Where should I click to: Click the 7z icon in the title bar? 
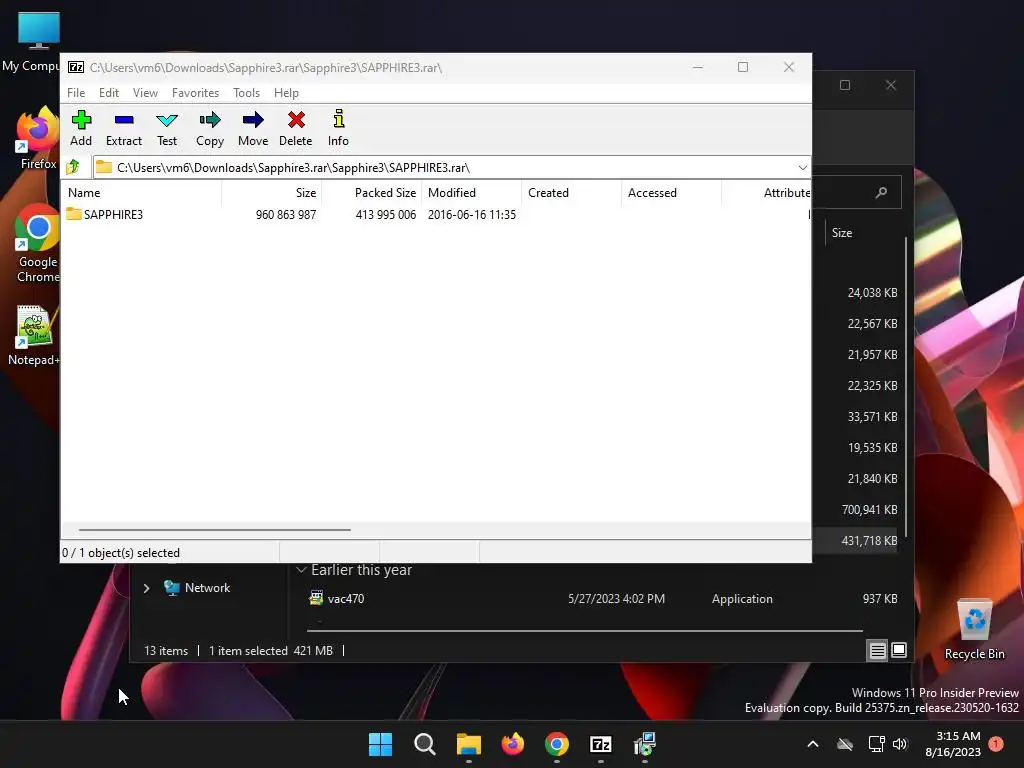coord(76,67)
